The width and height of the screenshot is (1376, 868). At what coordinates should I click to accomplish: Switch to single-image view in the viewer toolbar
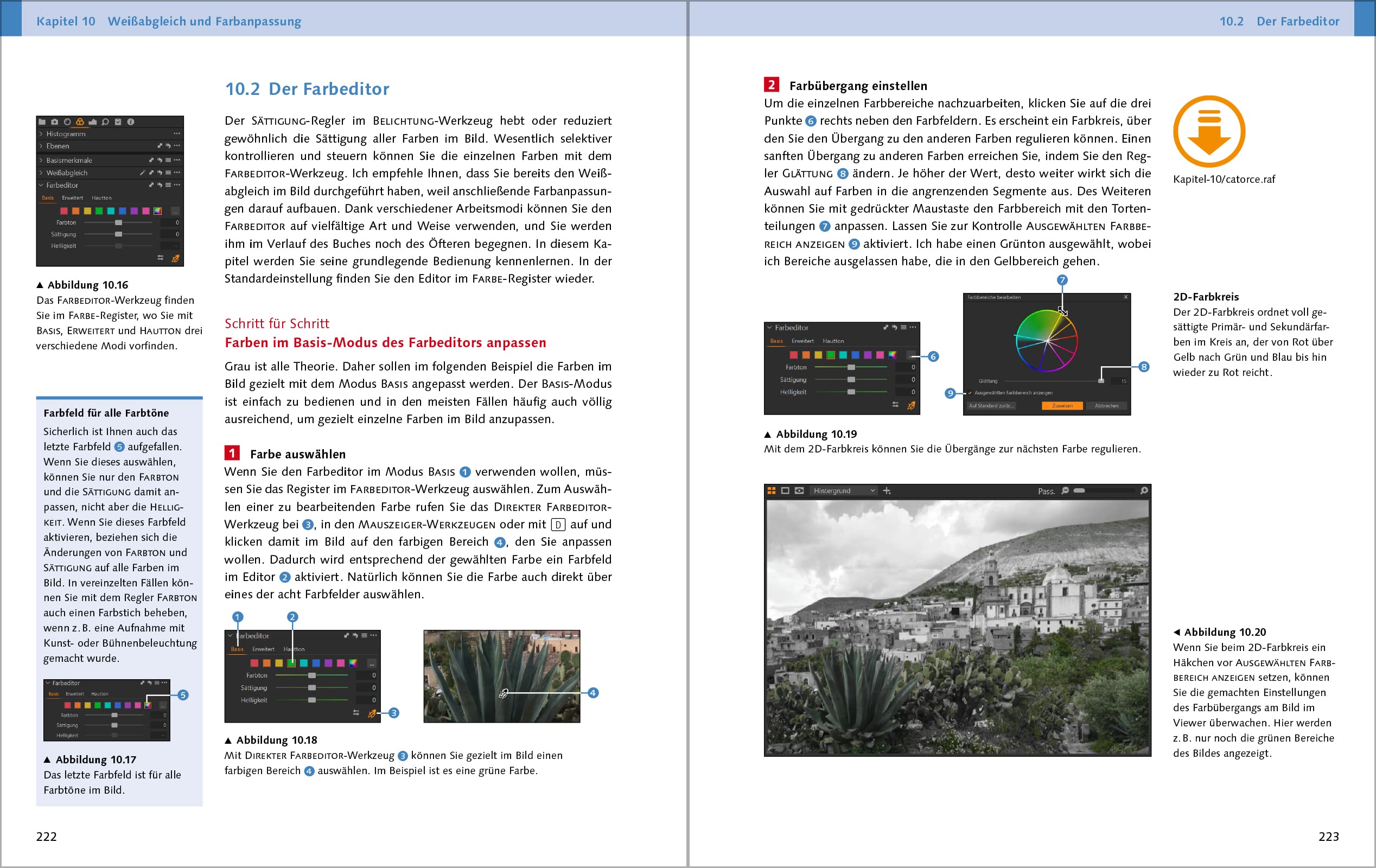[785, 491]
